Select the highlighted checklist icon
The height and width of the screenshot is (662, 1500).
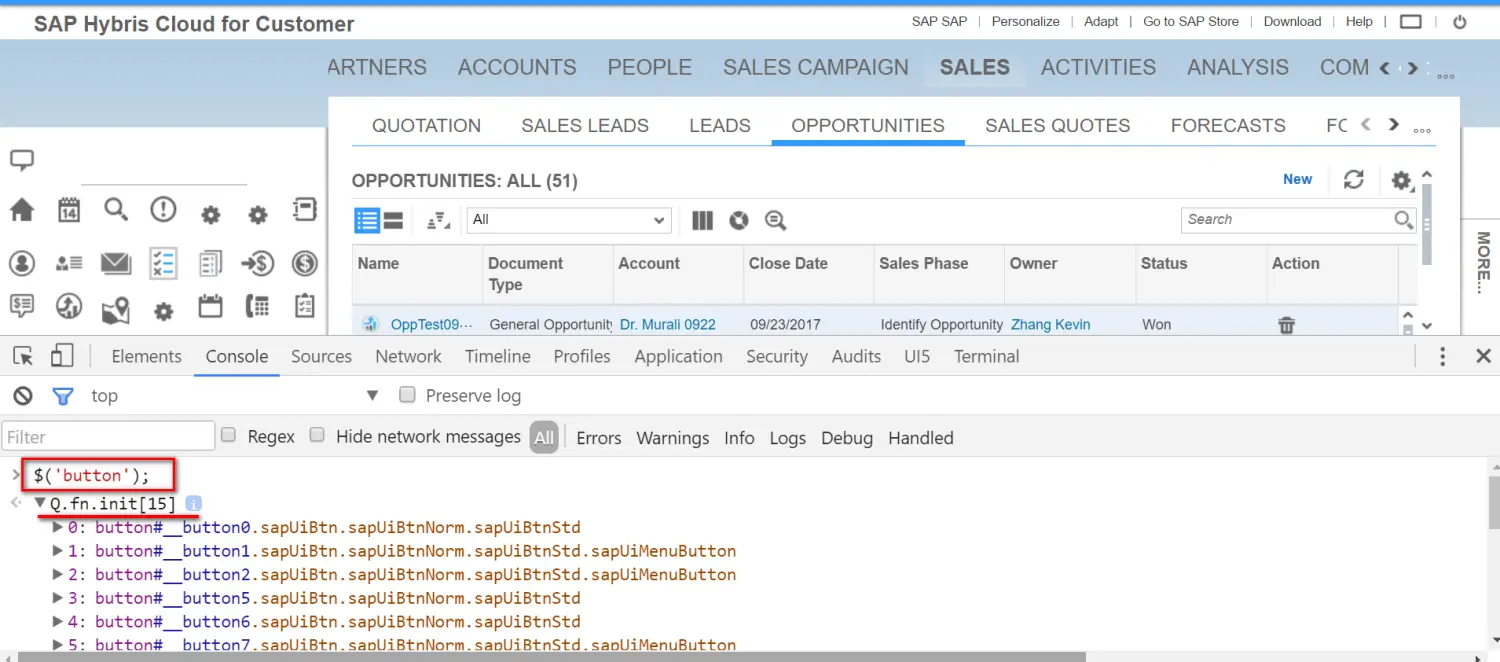click(x=163, y=263)
